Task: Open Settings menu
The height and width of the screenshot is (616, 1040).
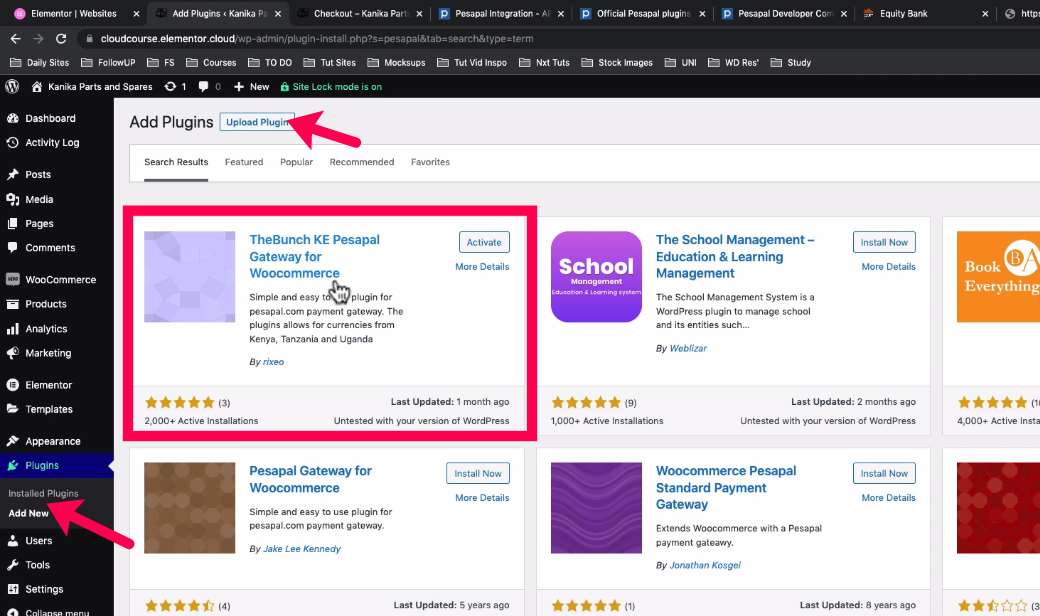Action: [x=44, y=589]
